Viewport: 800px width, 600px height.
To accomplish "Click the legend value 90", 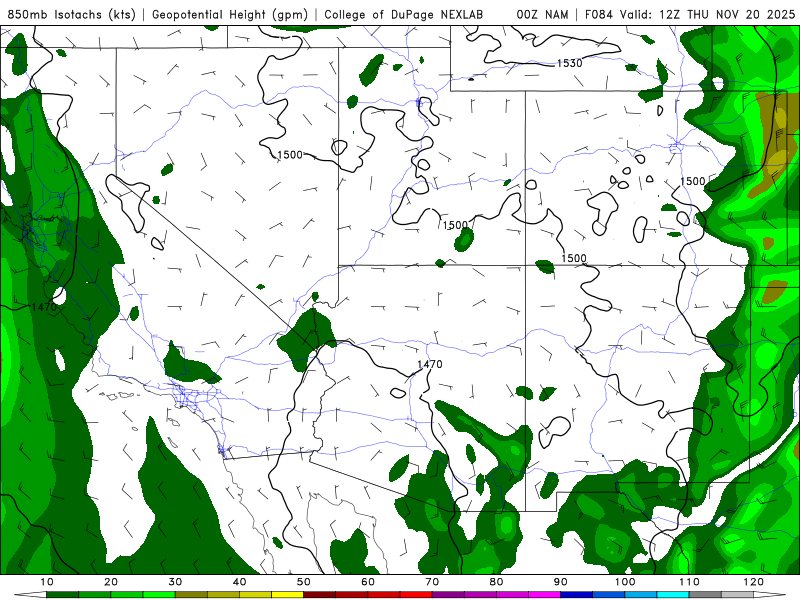I will pos(561,582).
